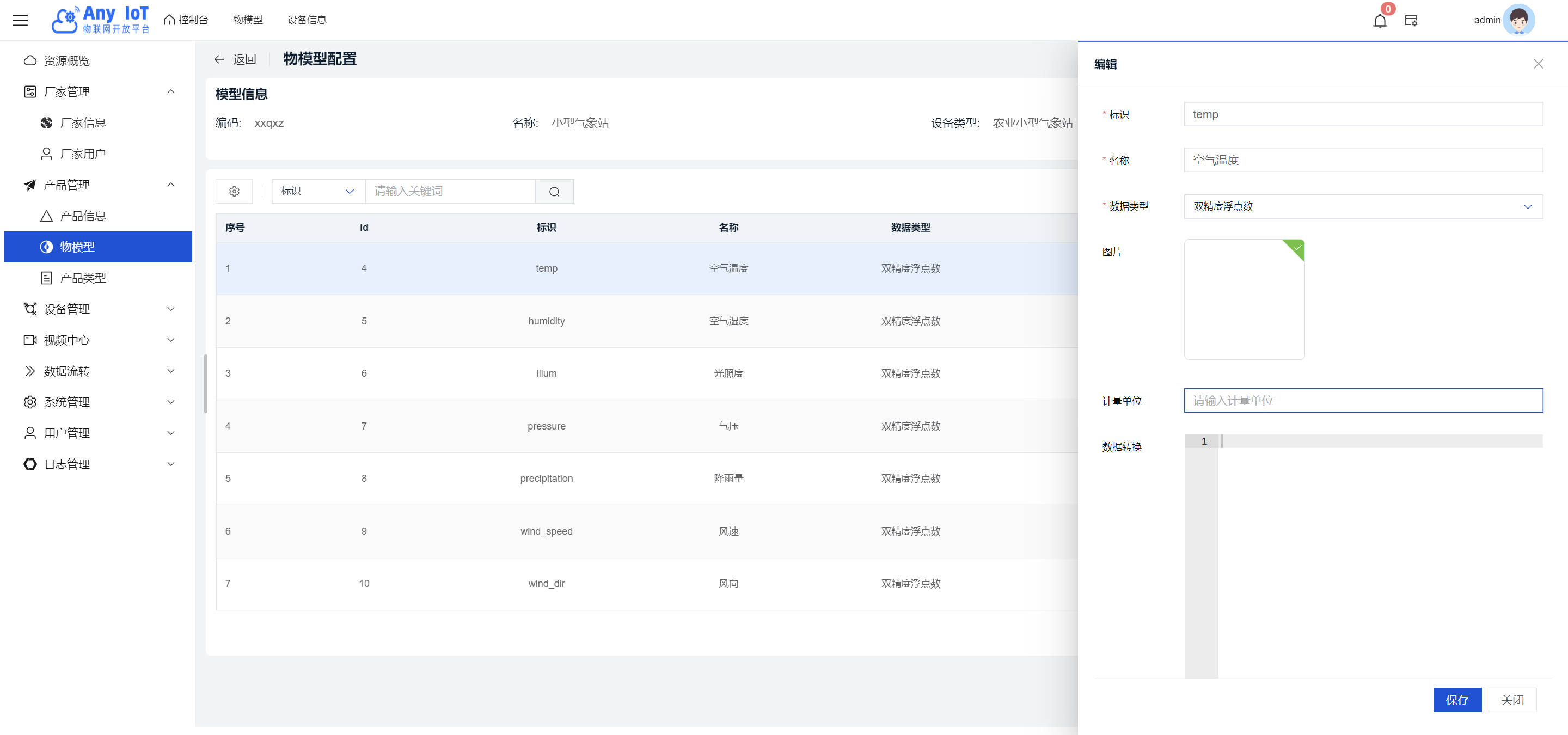
Task: Click the 计量单位 input field
Action: [1362, 400]
